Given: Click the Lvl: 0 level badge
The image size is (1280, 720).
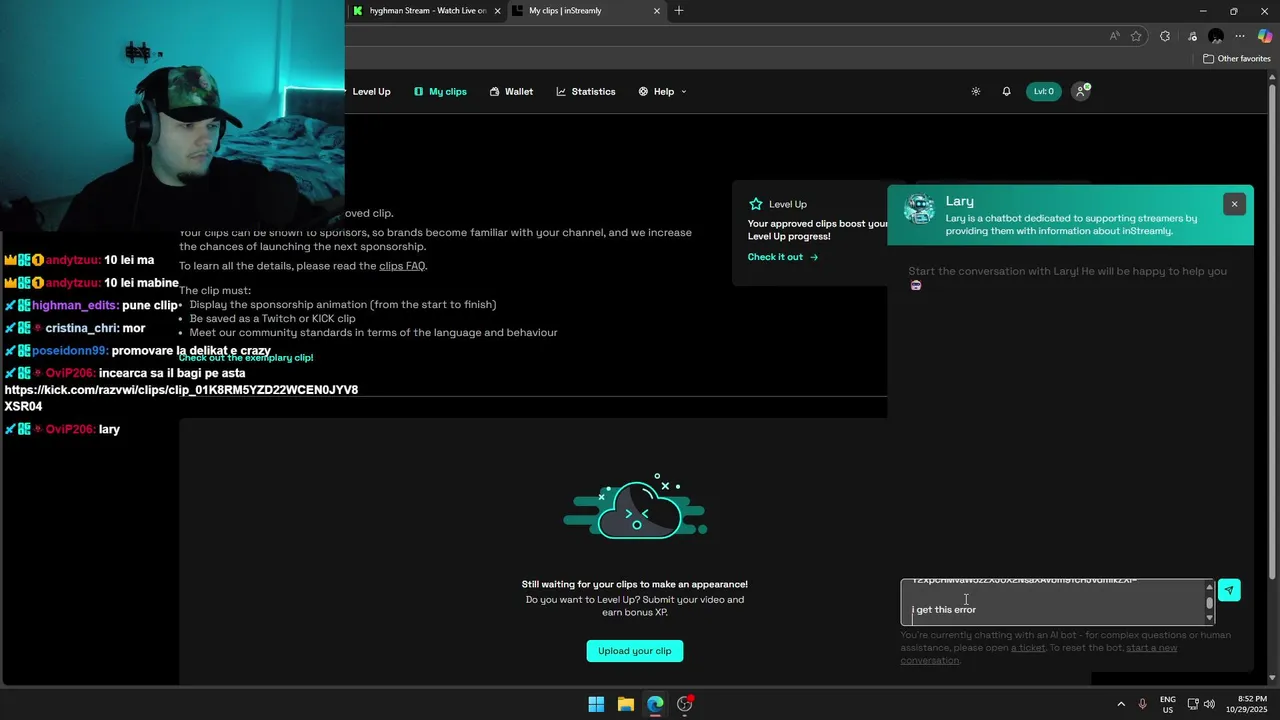Looking at the screenshot, I should pyautogui.click(x=1044, y=91).
